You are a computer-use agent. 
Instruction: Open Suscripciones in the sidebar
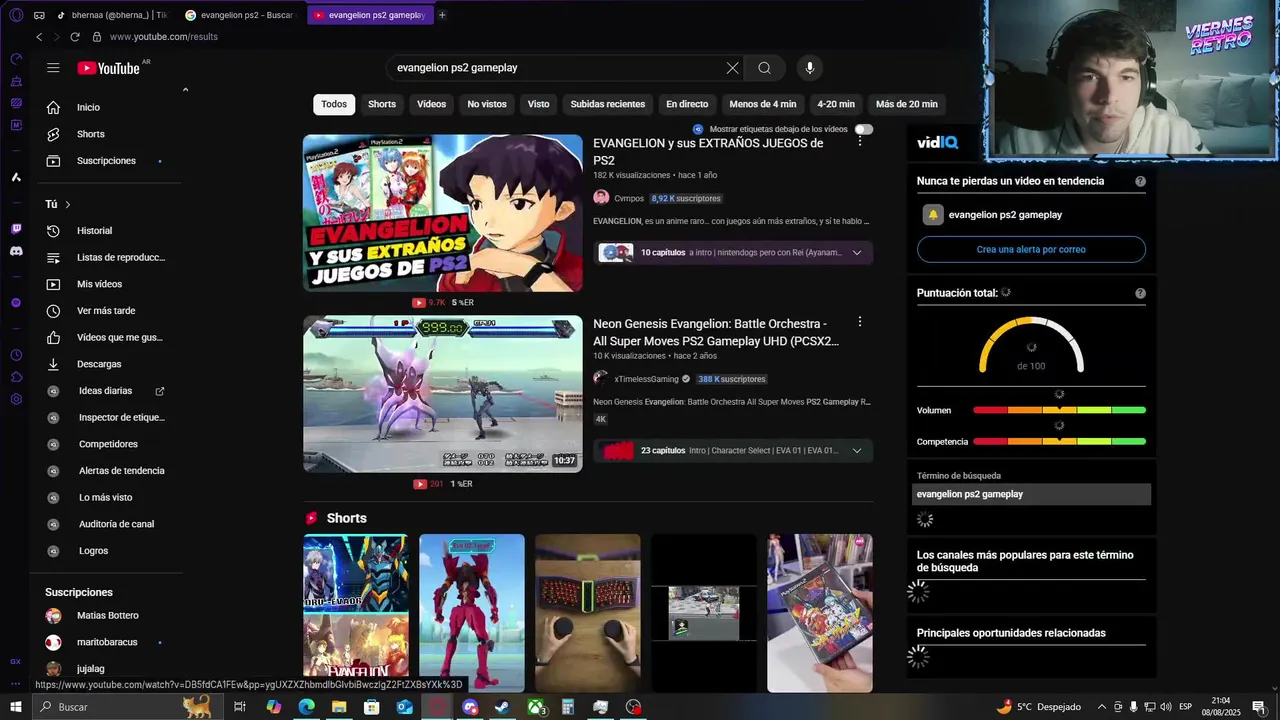(x=105, y=161)
